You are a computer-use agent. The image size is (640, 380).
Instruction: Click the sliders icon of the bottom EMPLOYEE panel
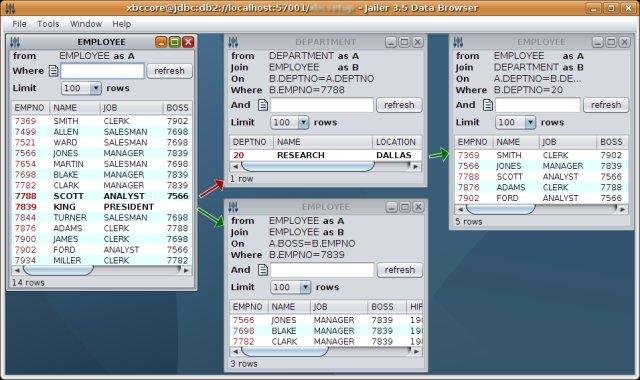coord(233,207)
